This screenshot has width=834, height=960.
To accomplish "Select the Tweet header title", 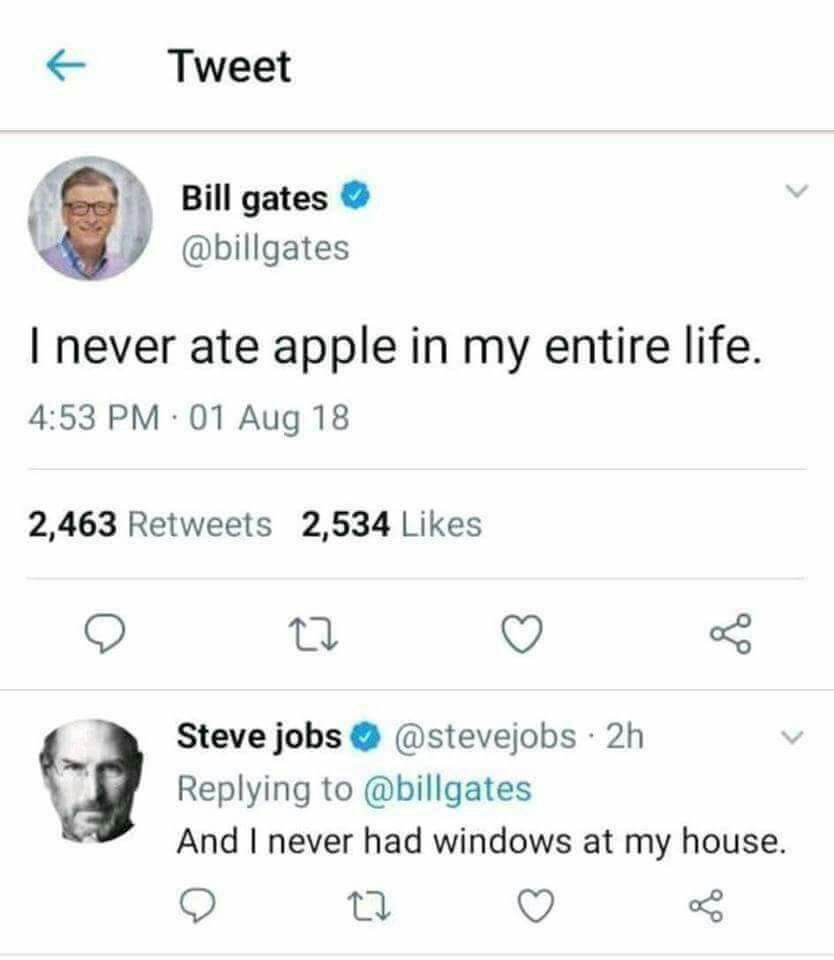I will [229, 66].
